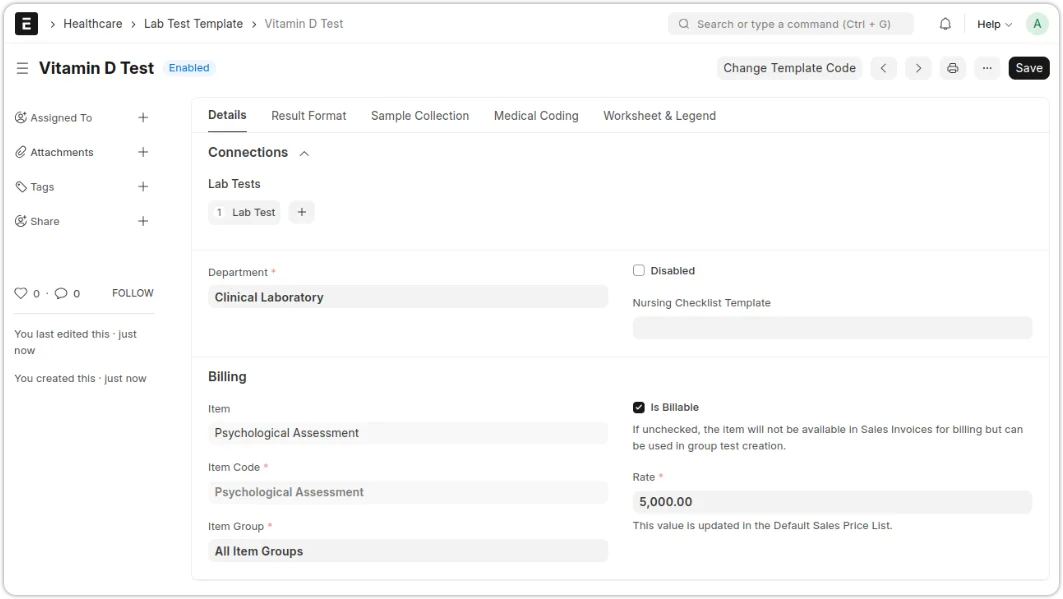
Task: Go to previous record arrow
Action: pyautogui.click(x=883, y=68)
